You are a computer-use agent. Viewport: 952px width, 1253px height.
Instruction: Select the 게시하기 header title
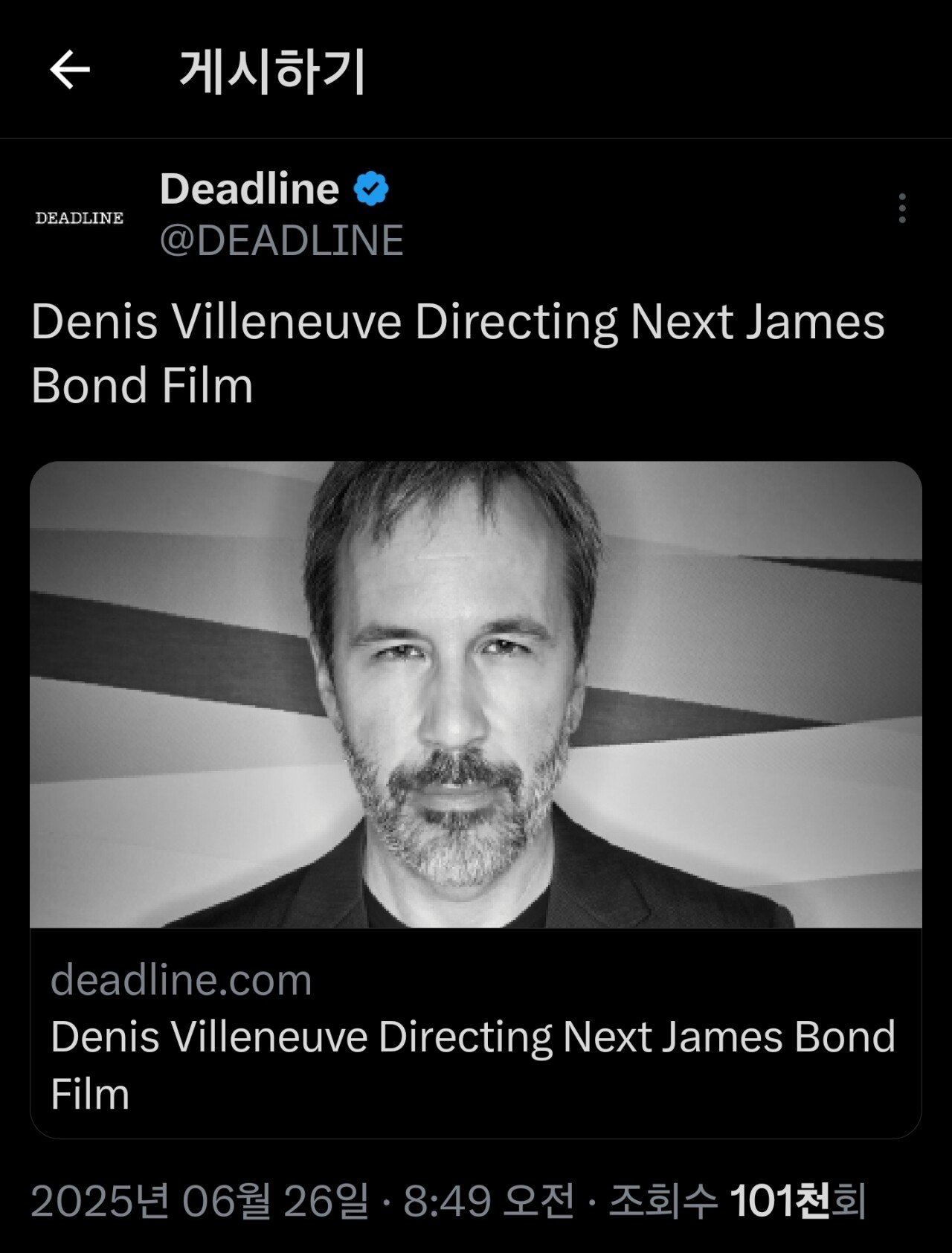point(272,71)
